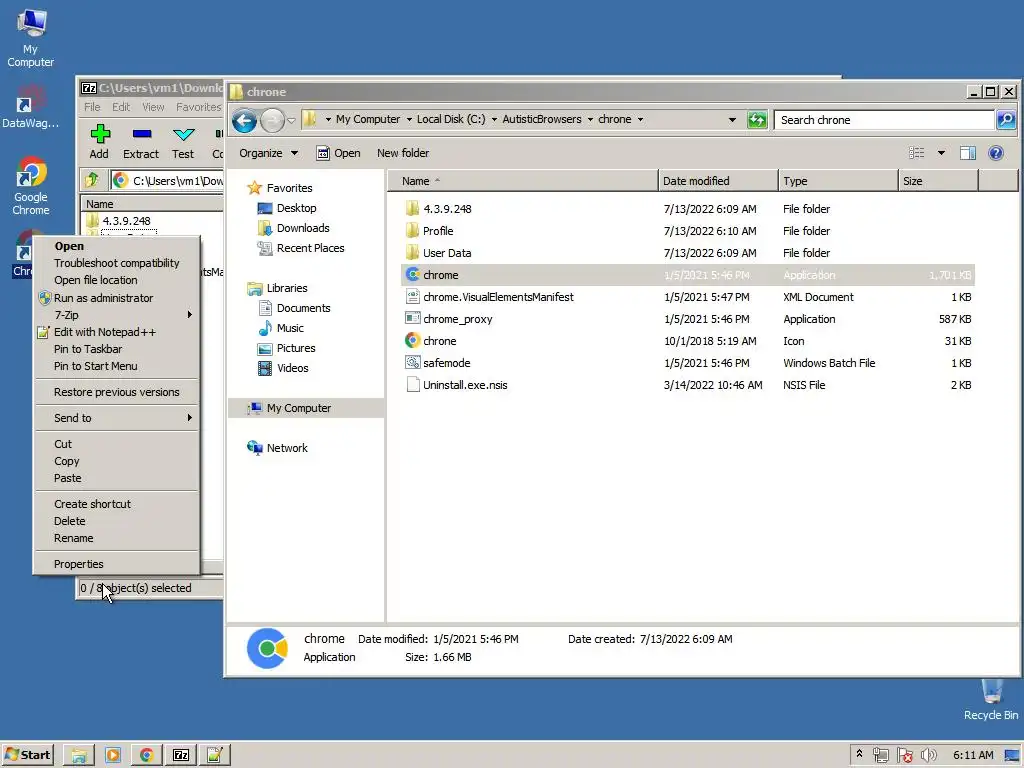Viewport: 1024px width, 768px height.
Task: Expand 7-Zip submenu in context menu
Action: pos(116,315)
